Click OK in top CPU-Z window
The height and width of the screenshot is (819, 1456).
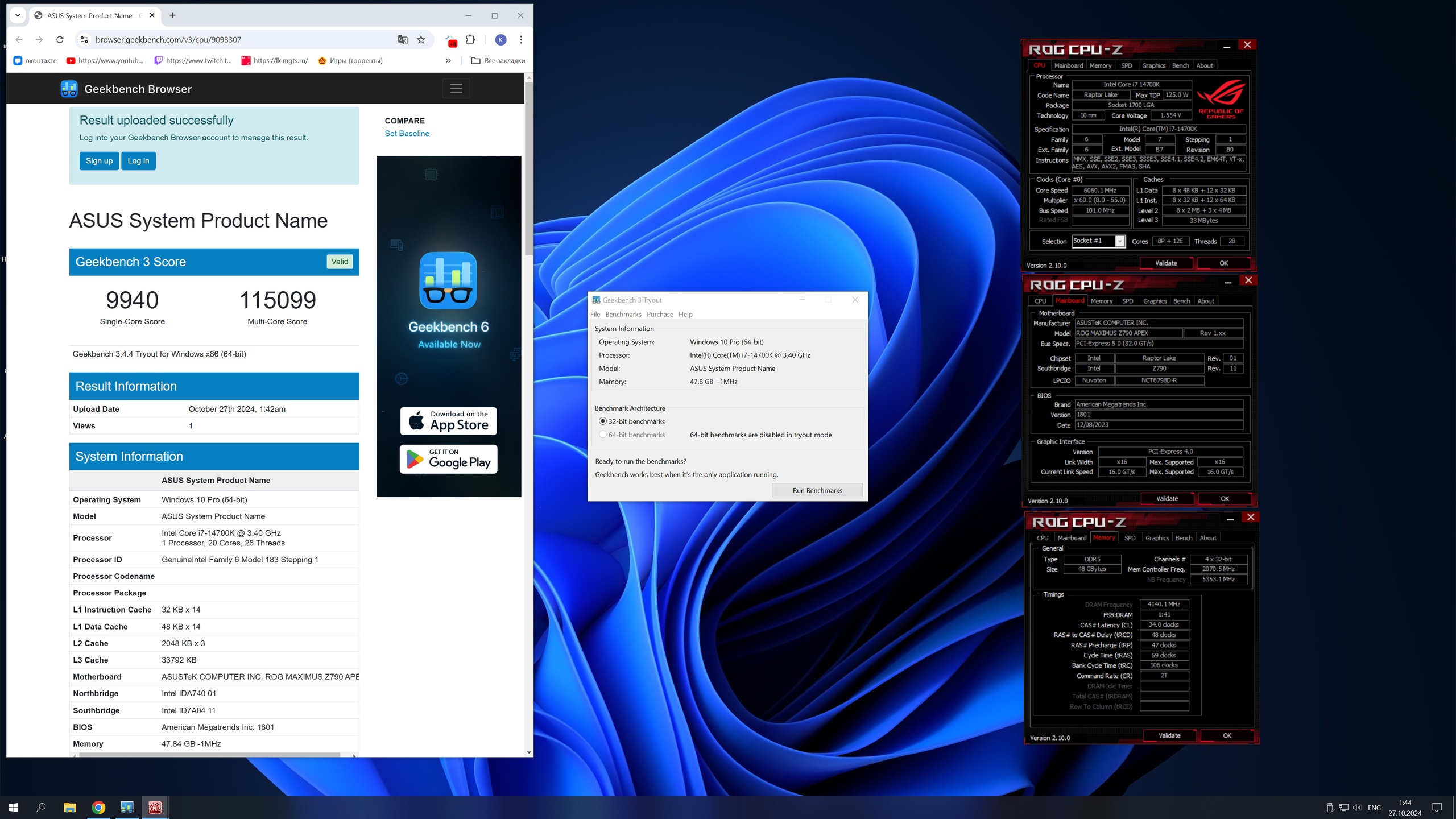coord(1223,263)
